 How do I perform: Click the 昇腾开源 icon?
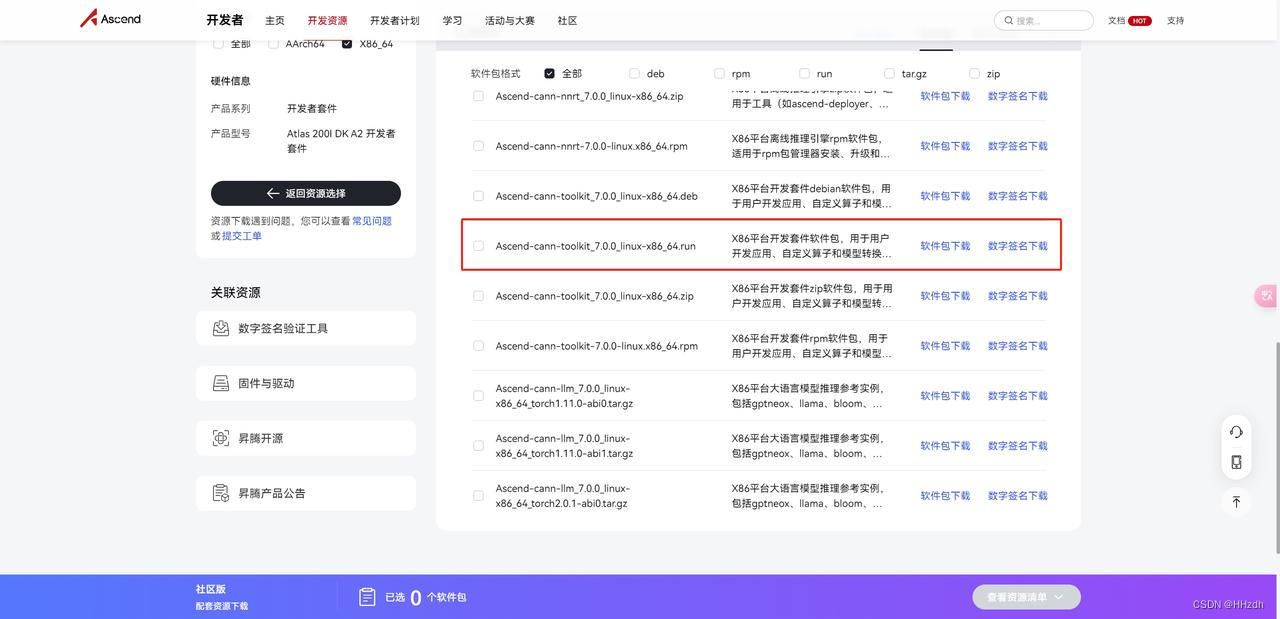[x=221, y=438]
